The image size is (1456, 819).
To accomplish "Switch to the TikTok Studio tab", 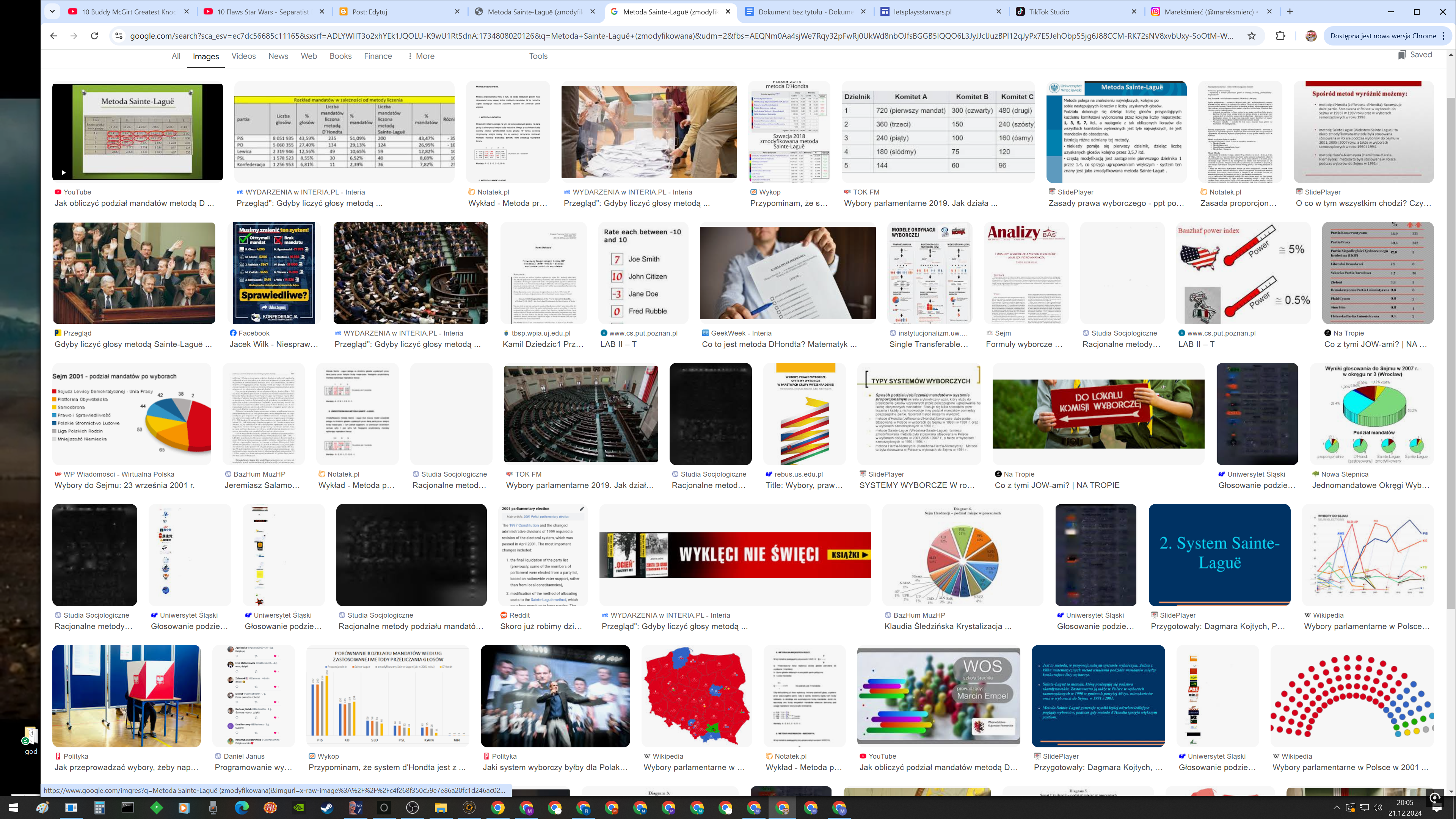I will (x=1048, y=11).
